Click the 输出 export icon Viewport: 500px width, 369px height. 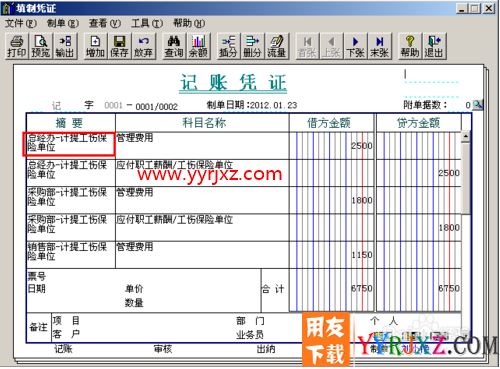pos(65,46)
